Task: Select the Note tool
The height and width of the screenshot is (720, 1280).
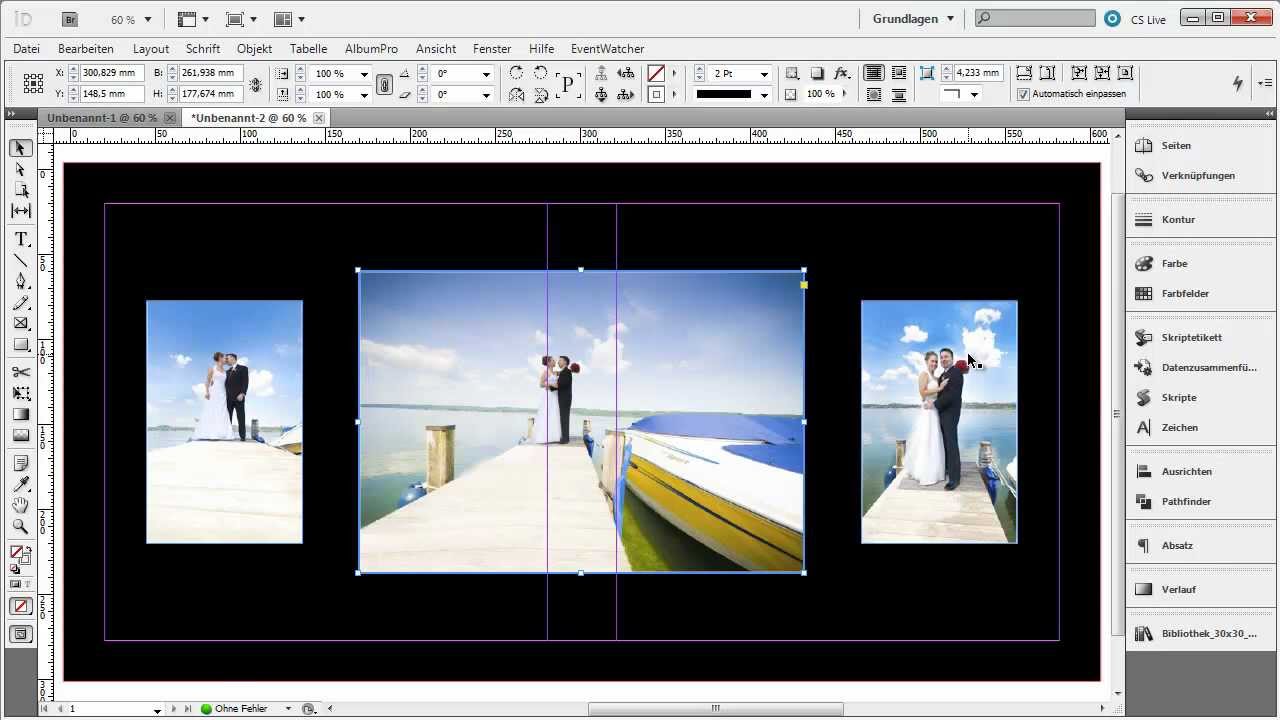Action: [20, 463]
